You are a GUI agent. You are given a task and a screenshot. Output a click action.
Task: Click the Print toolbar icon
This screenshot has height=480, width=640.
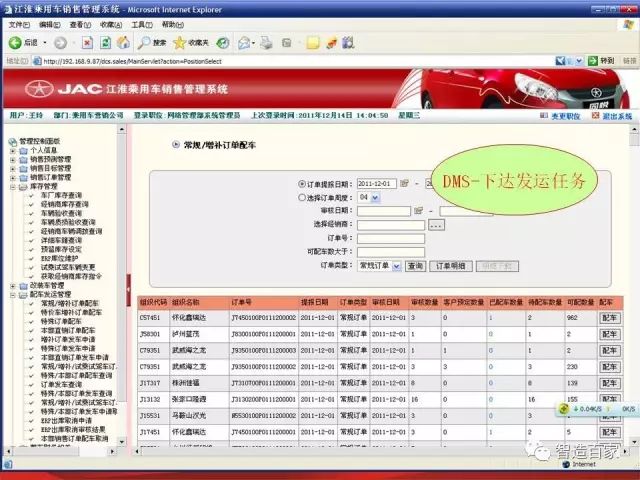click(x=266, y=42)
